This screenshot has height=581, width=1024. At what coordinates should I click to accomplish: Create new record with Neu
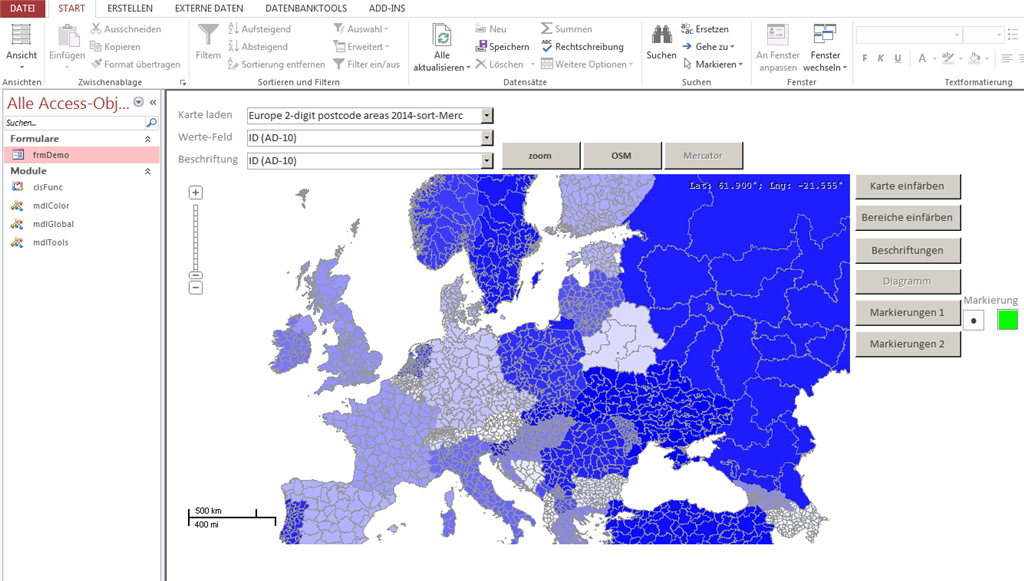tap(490, 29)
